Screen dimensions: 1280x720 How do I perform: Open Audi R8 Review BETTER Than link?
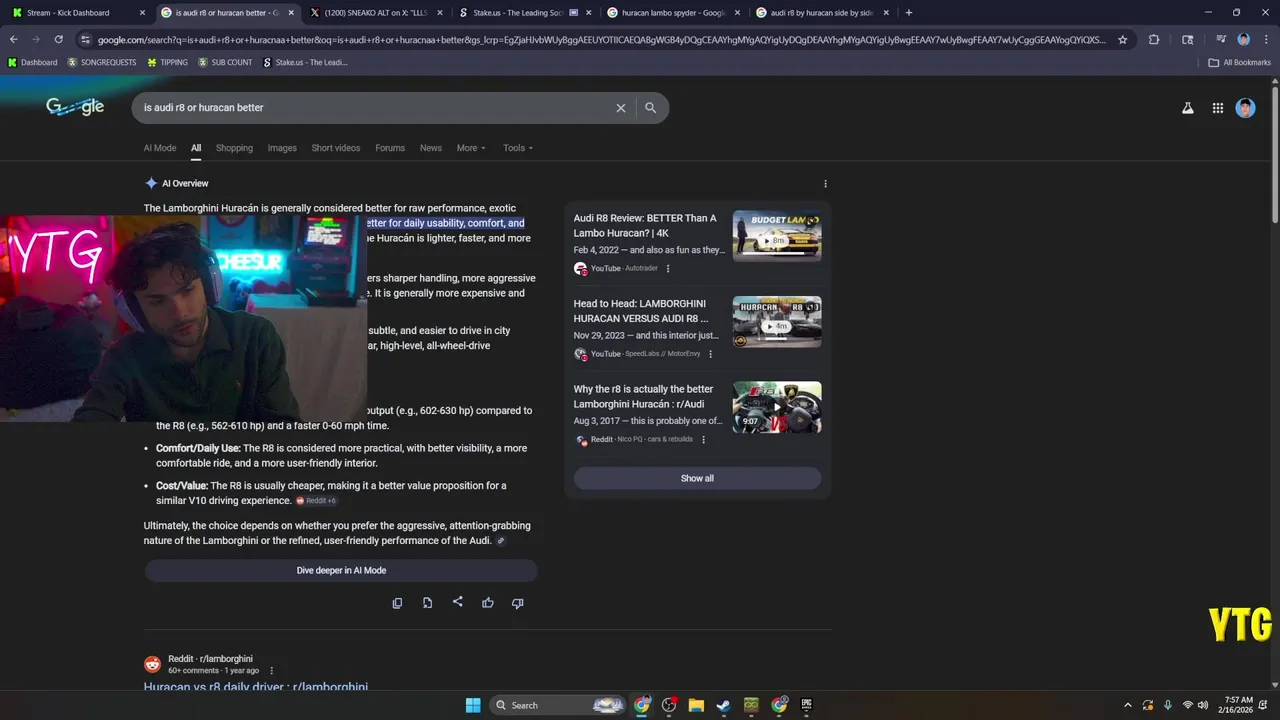[645, 225]
